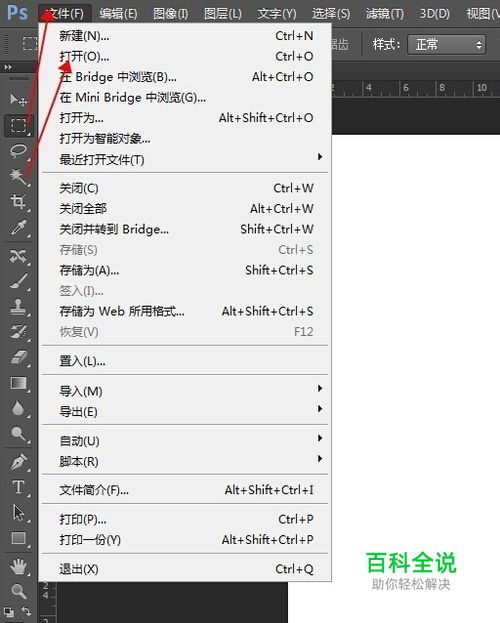500x623 pixels.
Task: Reset default foreground and background colors
Action: pos(9,612)
